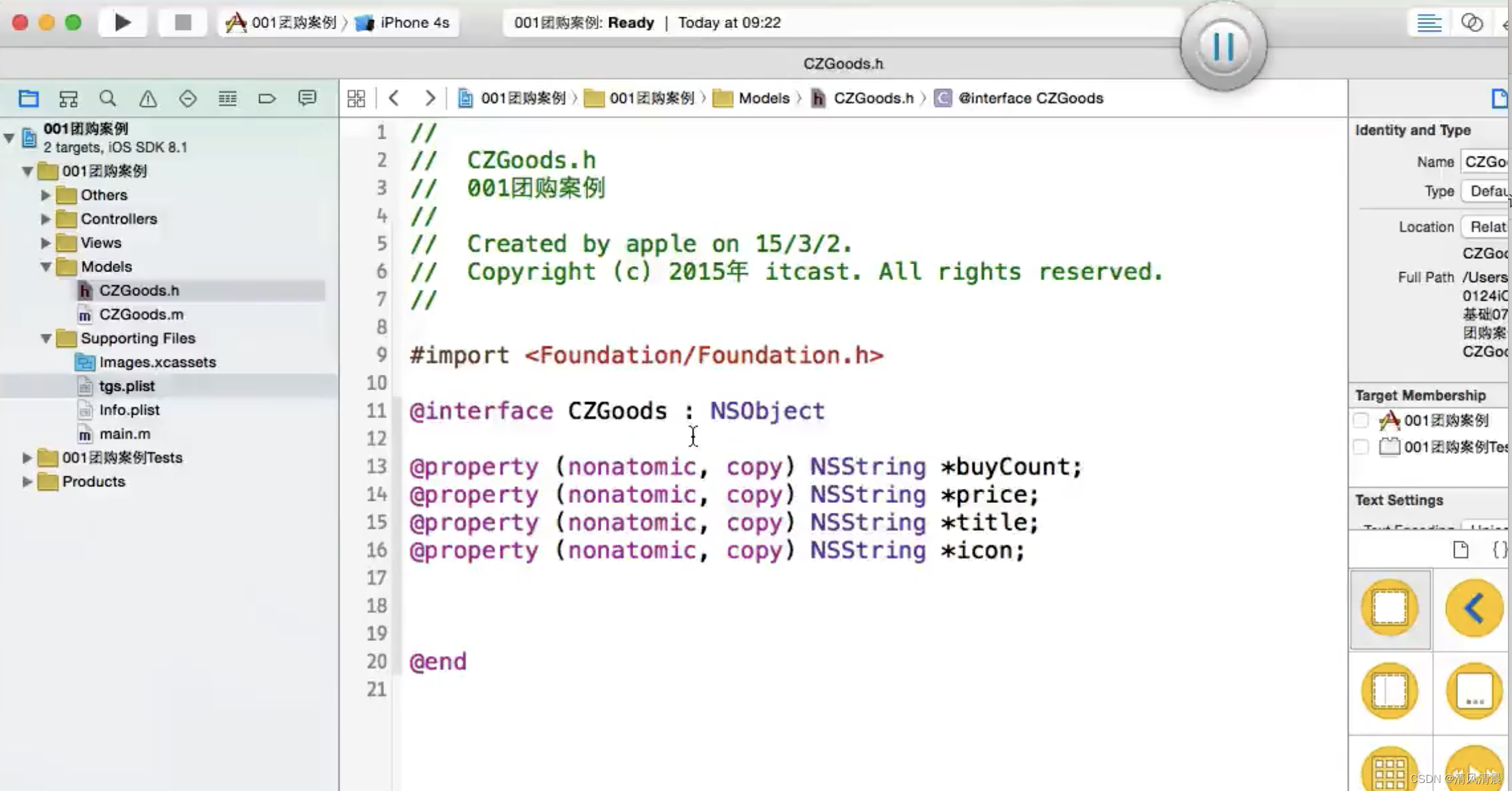Enable 001团购案例Tests target membership checkbox

[1361, 447]
